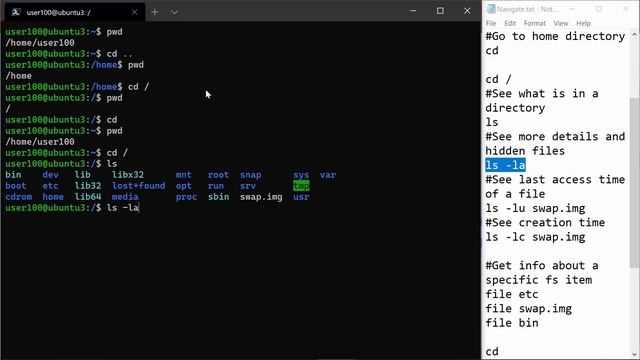Click the 'file swap.img' line in Notepad
The width and height of the screenshot is (640, 360).
point(529,309)
